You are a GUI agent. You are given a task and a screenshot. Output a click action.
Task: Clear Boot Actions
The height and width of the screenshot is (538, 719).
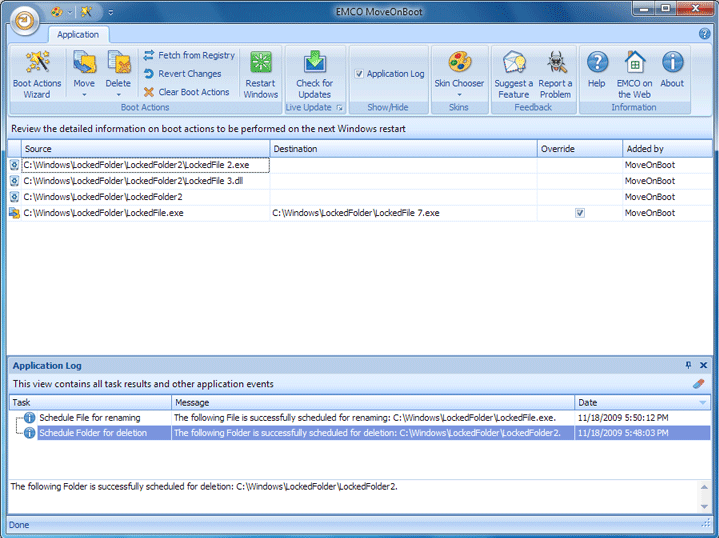(187, 92)
